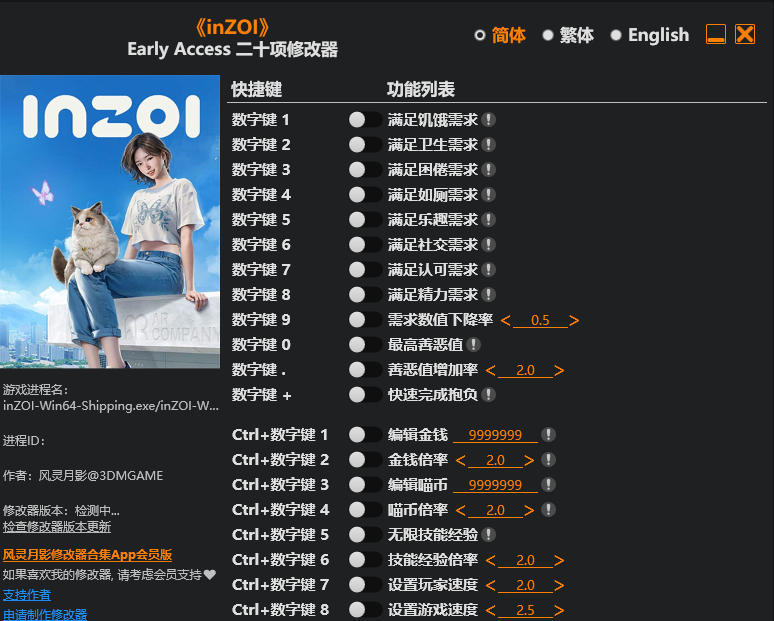Enable 无限技能经验 switch
The image size is (774, 621).
(x=365, y=535)
